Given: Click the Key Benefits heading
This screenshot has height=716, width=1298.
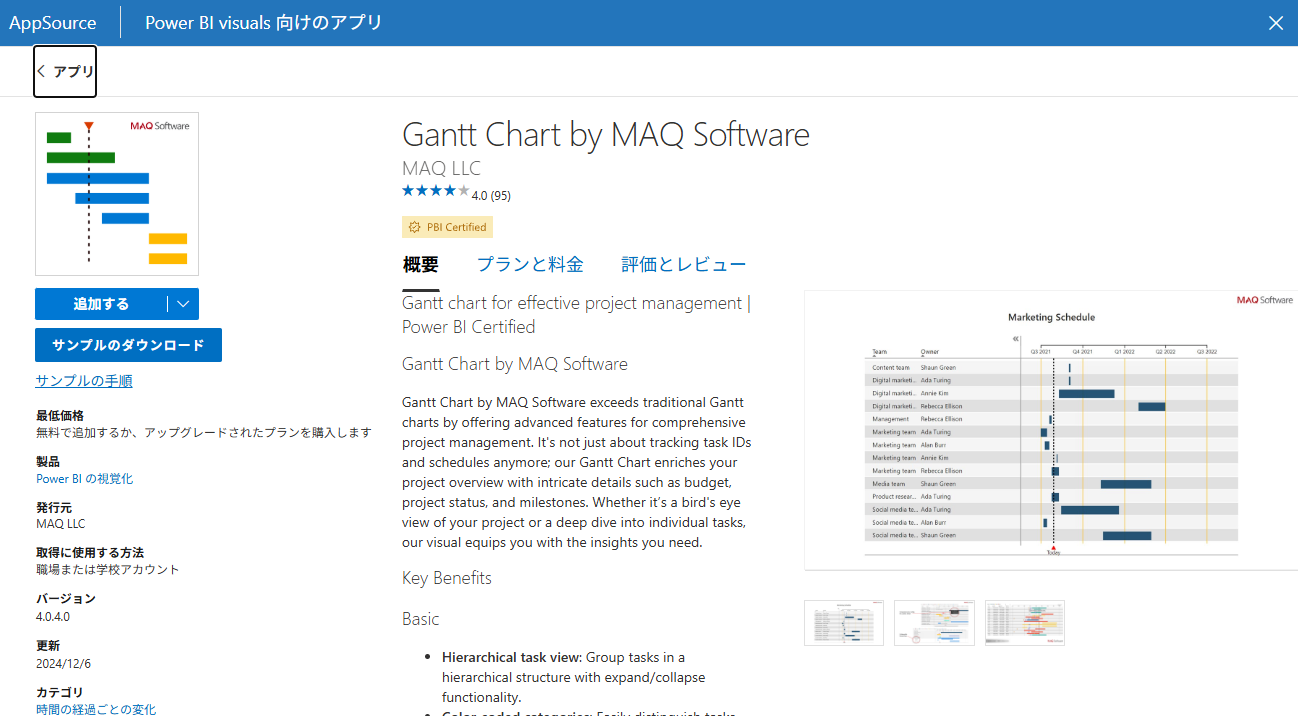Looking at the screenshot, I should click(x=447, y=578).
